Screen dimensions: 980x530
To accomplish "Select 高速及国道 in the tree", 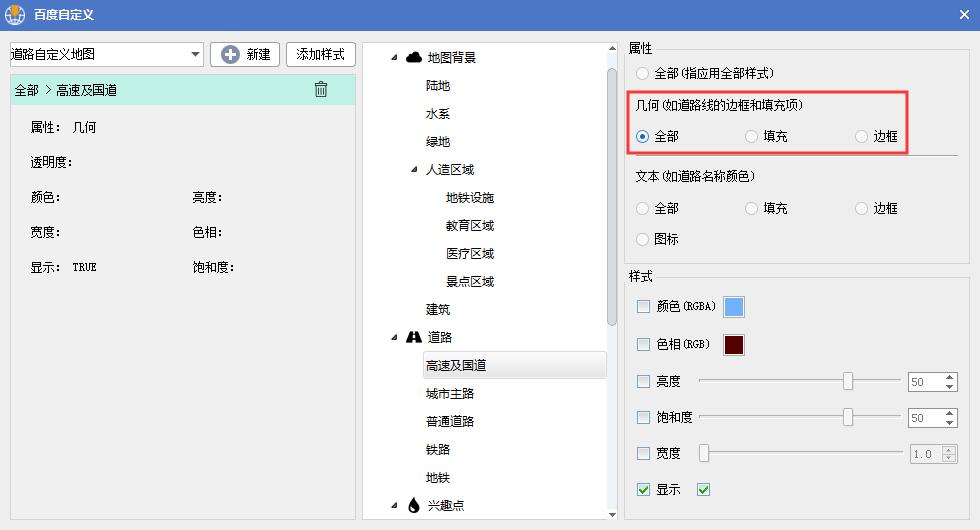I will pyautogui.click(x=514, y=365).
